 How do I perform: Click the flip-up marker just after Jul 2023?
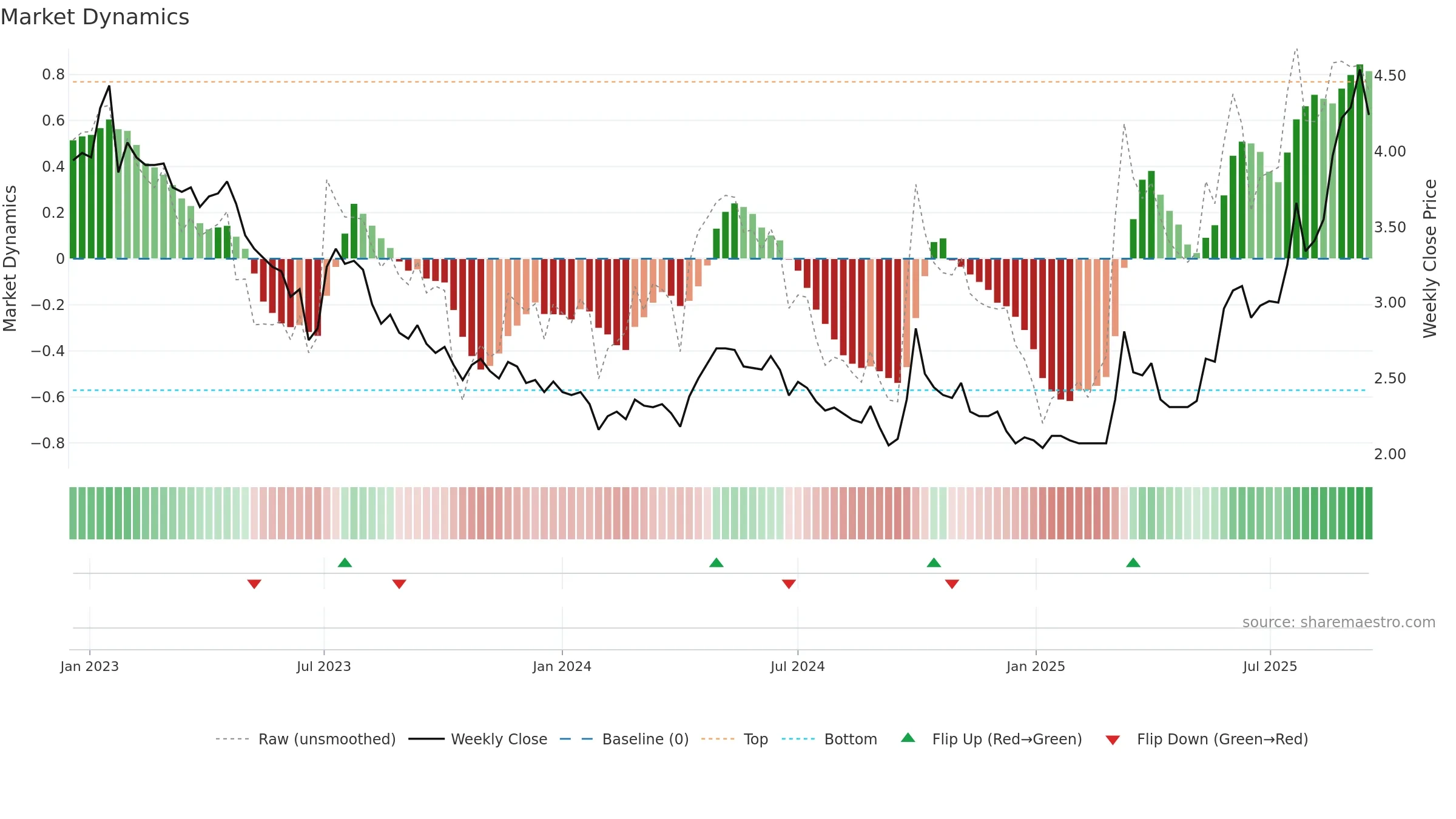[345, 562]
